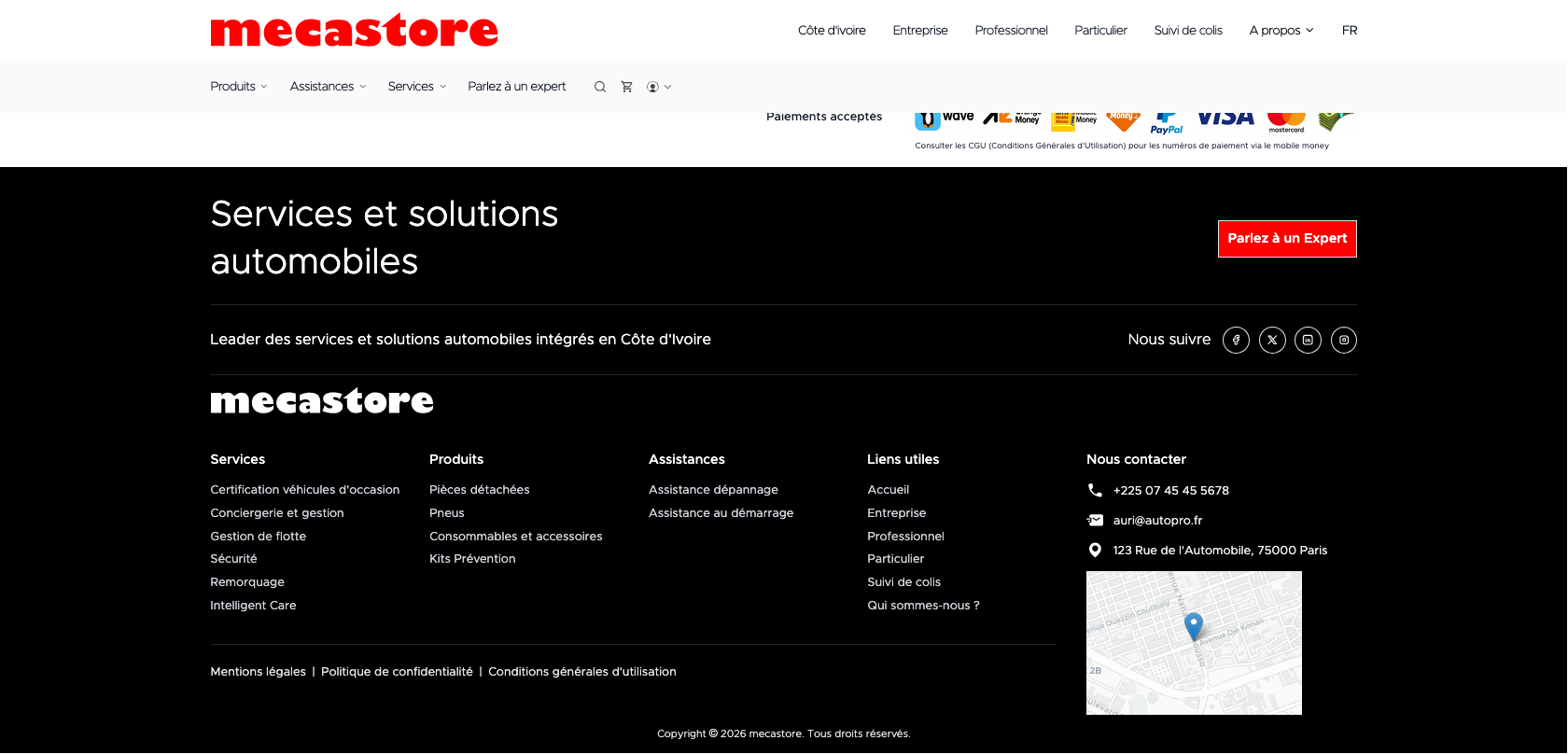Open Certification véhicules d'occasion link
The image size is (1568, 754).
click(x=305, y=490)
